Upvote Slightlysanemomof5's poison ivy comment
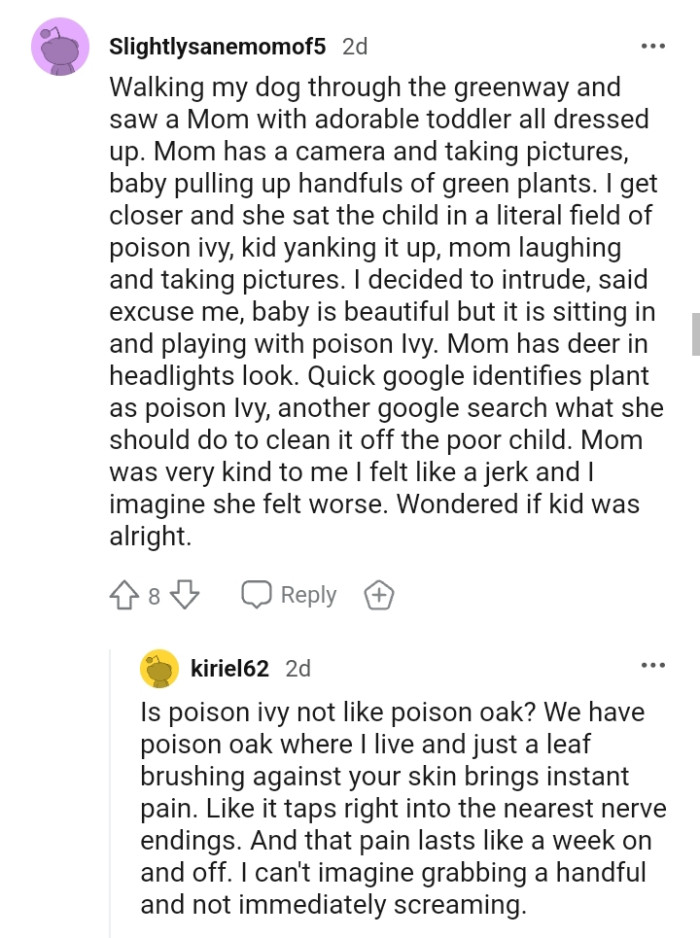The height and width of the screenshot is (938, 700). [124, 594]
